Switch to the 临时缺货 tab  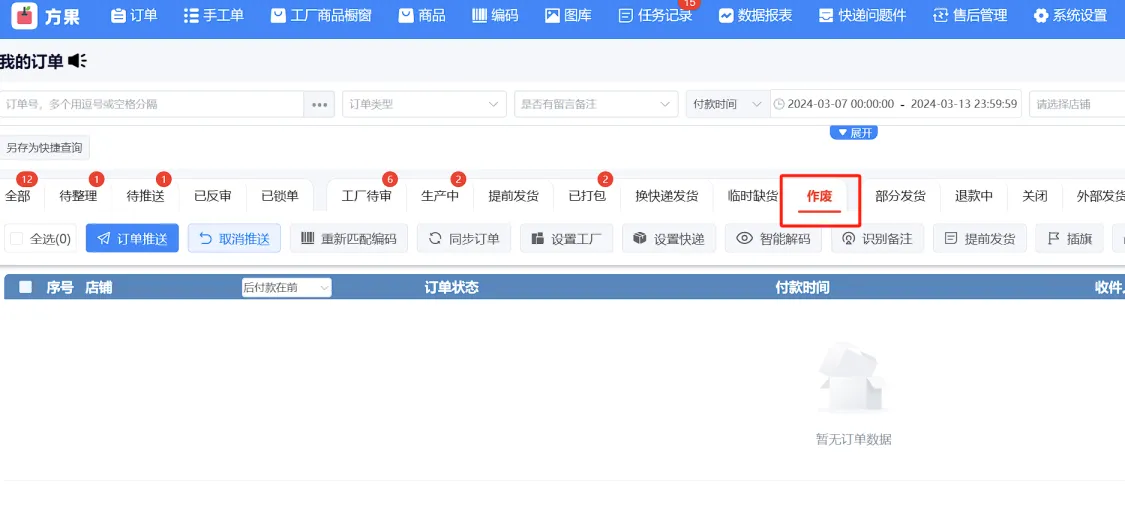[752, 196]
